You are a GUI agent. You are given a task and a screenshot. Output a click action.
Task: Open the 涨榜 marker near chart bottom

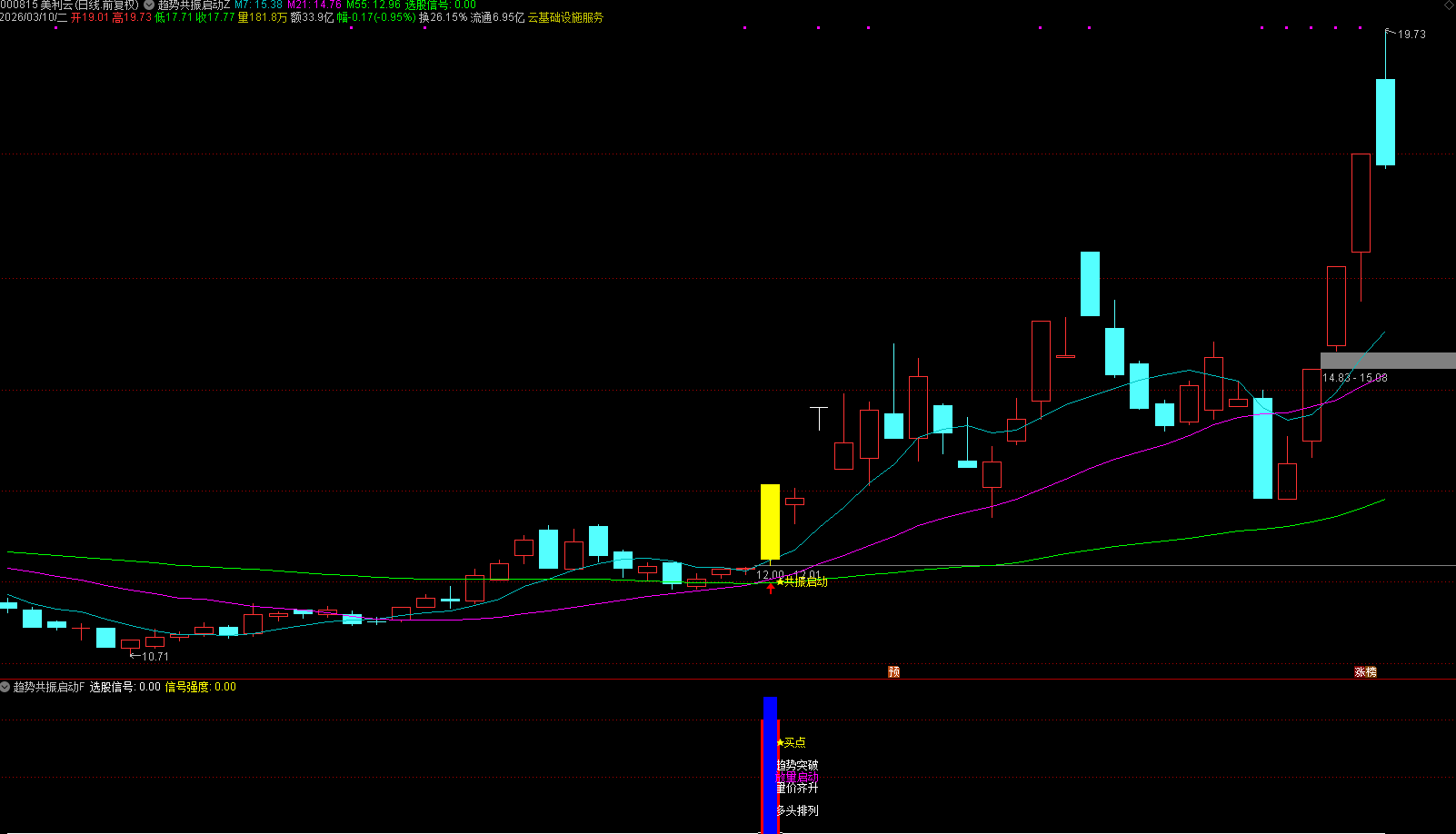(1365, 672)
